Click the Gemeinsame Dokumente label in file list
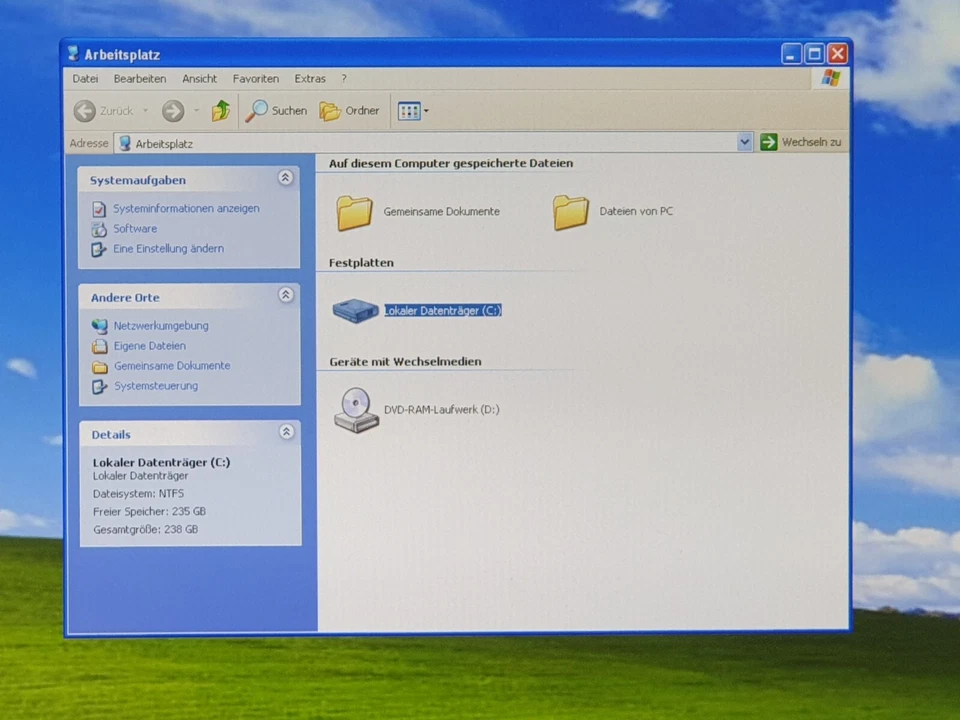This screenshot has height=720, width=960. 441,211
